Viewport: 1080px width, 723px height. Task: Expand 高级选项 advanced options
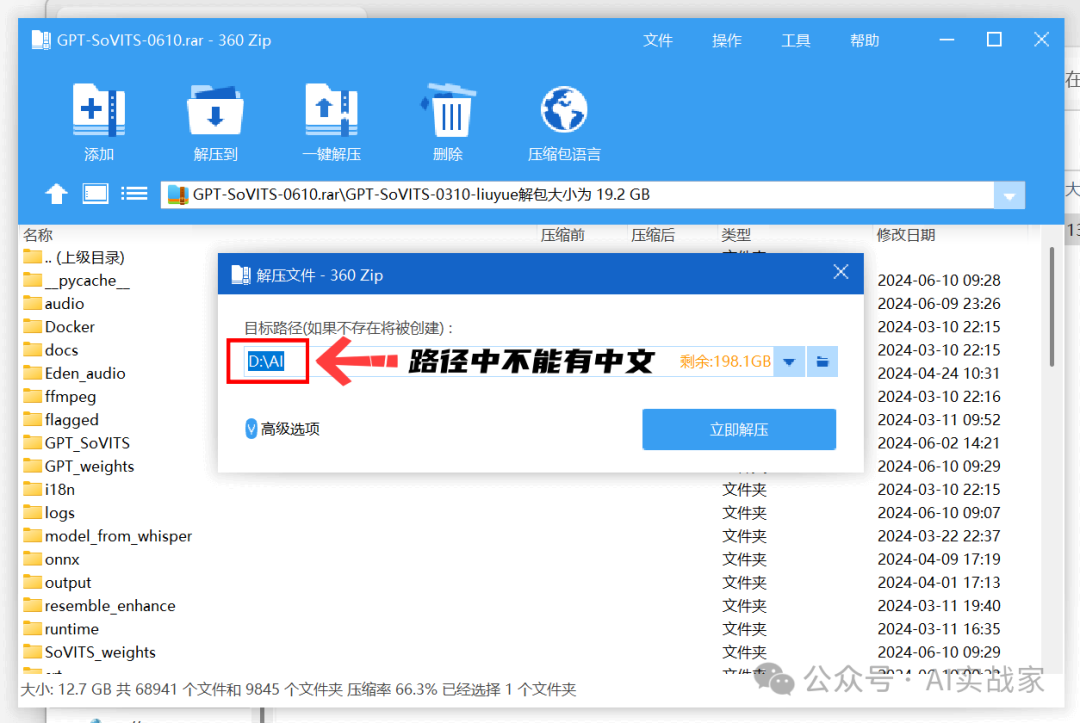282,429
